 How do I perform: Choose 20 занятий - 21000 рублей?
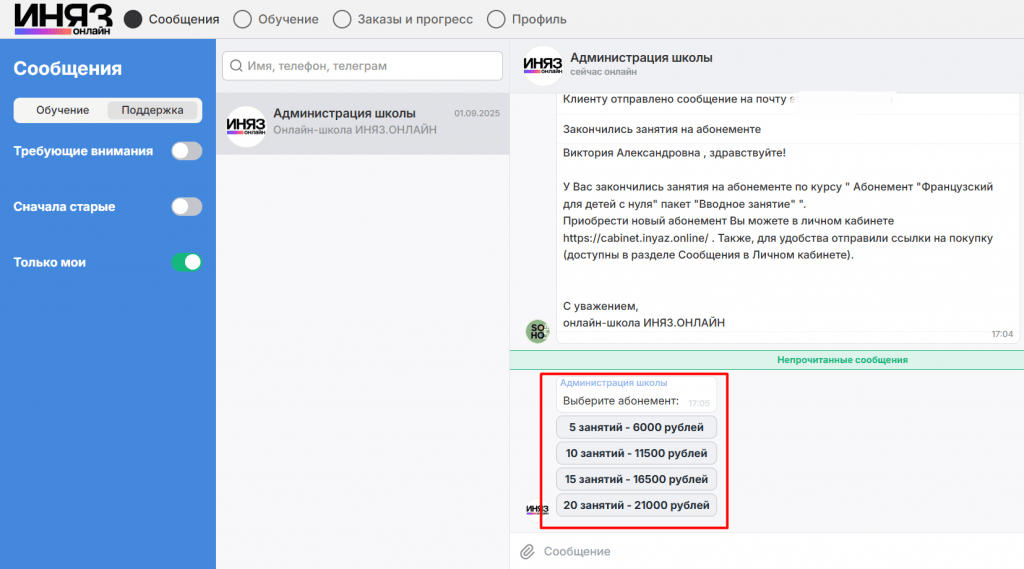(636, 505)
